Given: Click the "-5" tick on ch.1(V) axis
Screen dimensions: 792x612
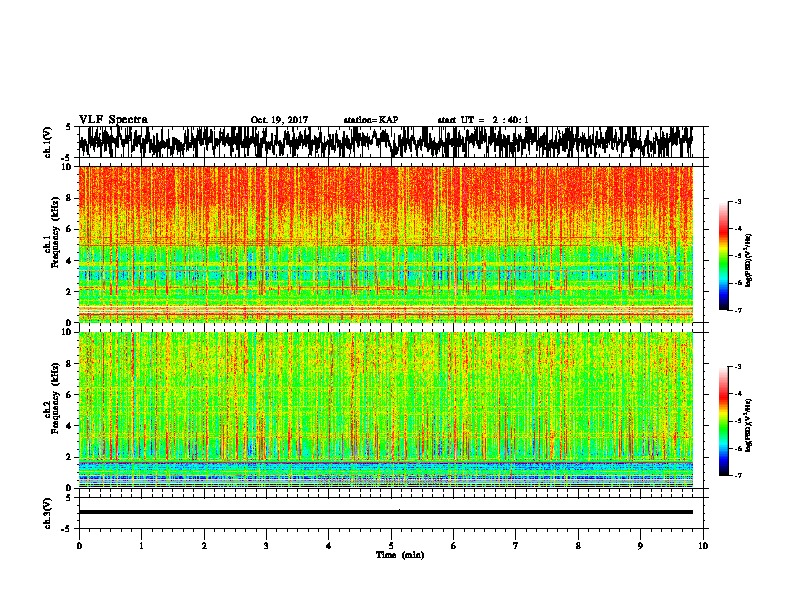Looking at the screenshot, I should [67, 158].
